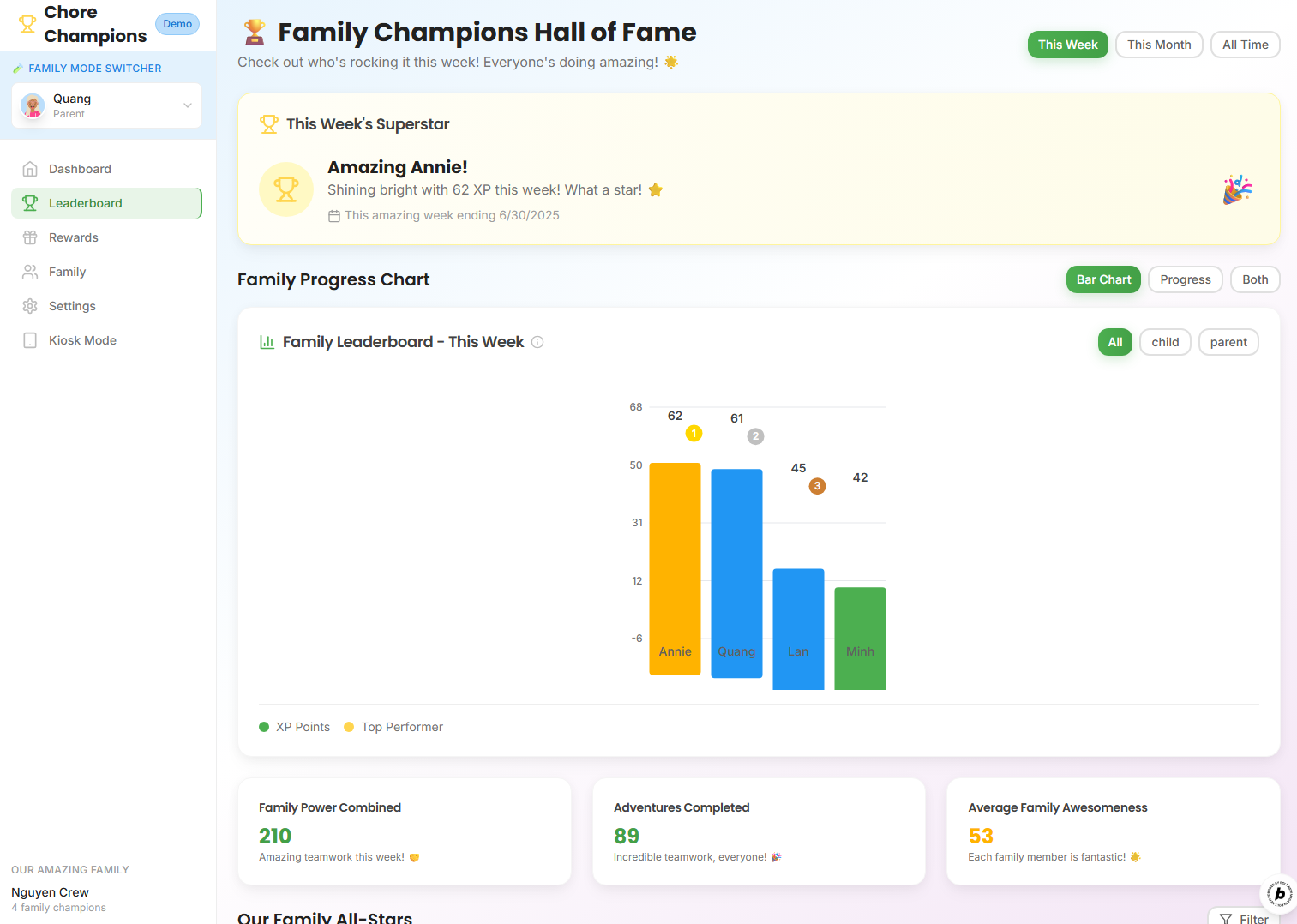Click the info icon beside Family Leaderboard title
1297x924 pixels.
point(537,342)
